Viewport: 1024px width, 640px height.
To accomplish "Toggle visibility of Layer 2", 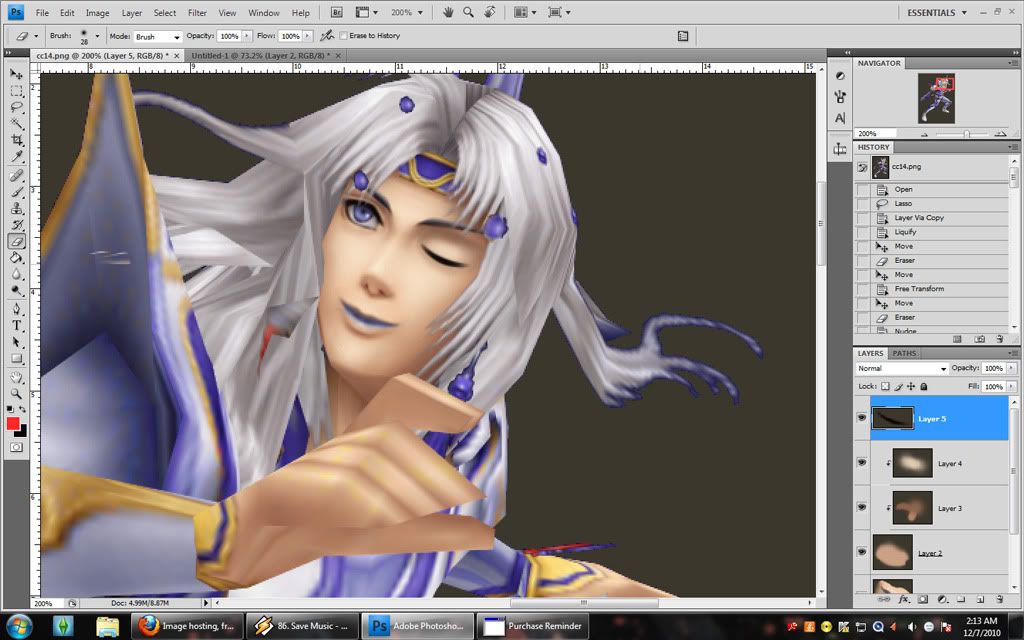I will tap(862, 552).
